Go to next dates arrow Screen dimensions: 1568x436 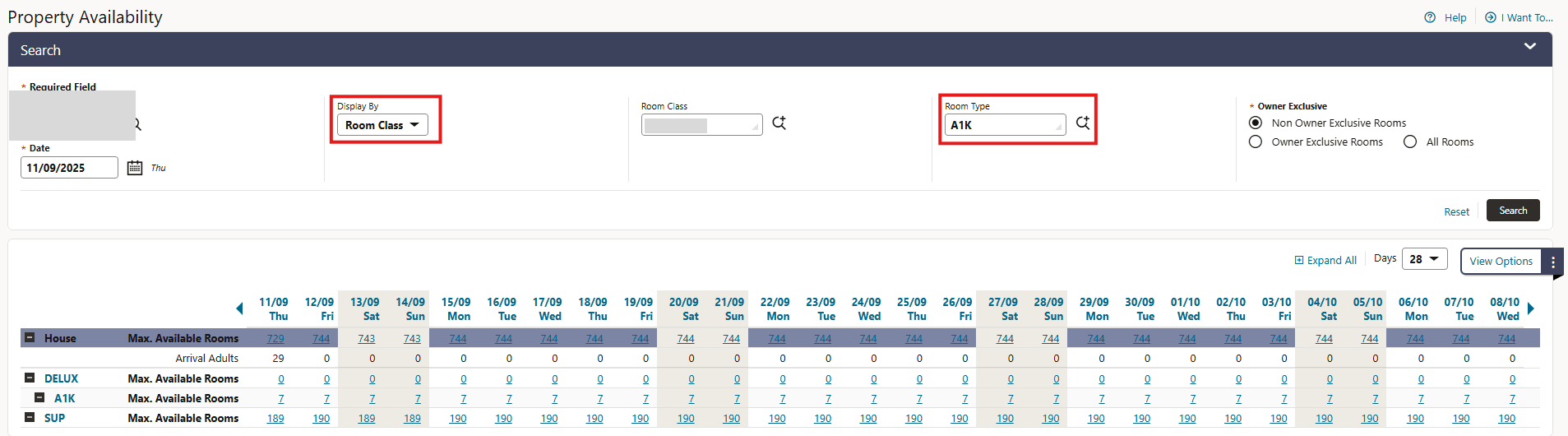[x=1531, y=309]
